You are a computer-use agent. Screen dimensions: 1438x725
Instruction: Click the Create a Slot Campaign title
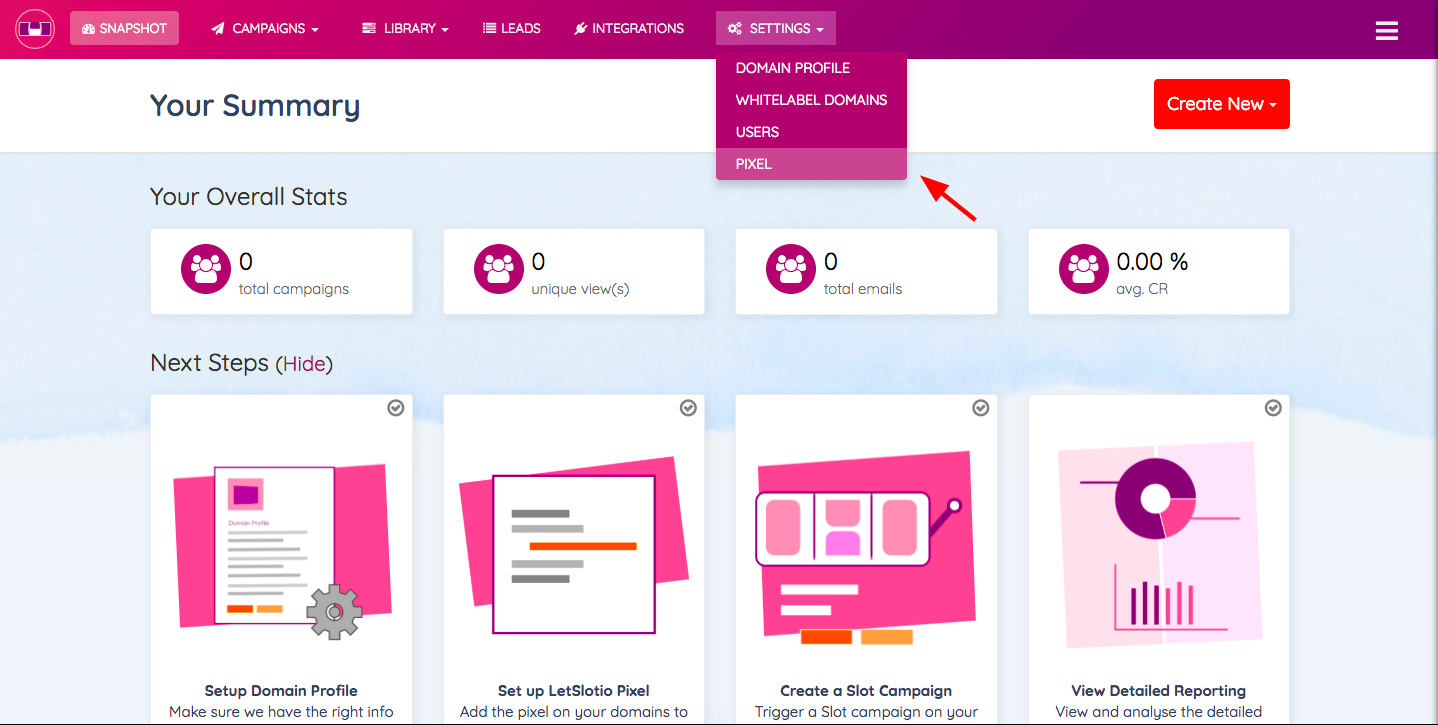point(866,691)
